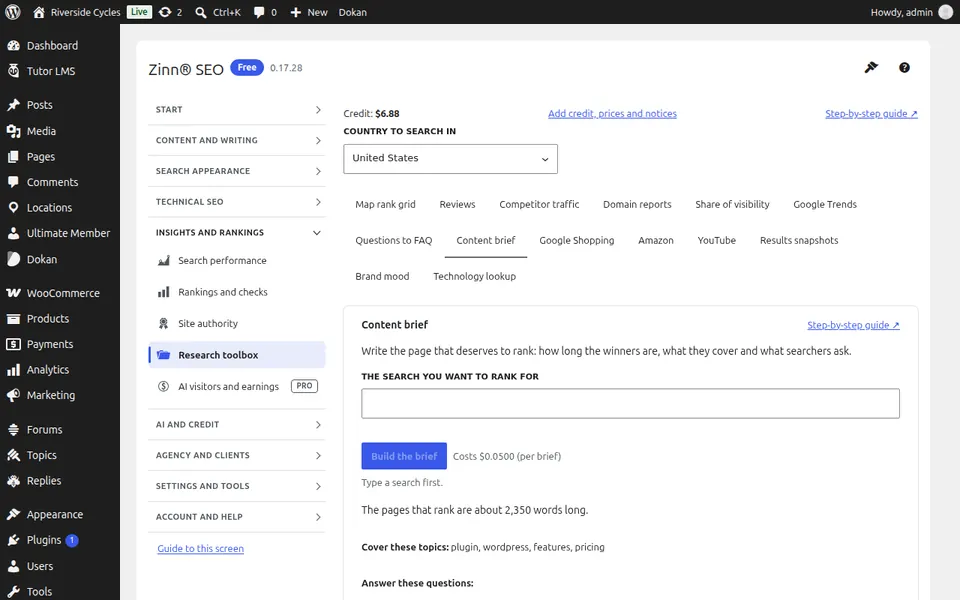Switch to the Competitor traffic tab

(x=539, y=204)
